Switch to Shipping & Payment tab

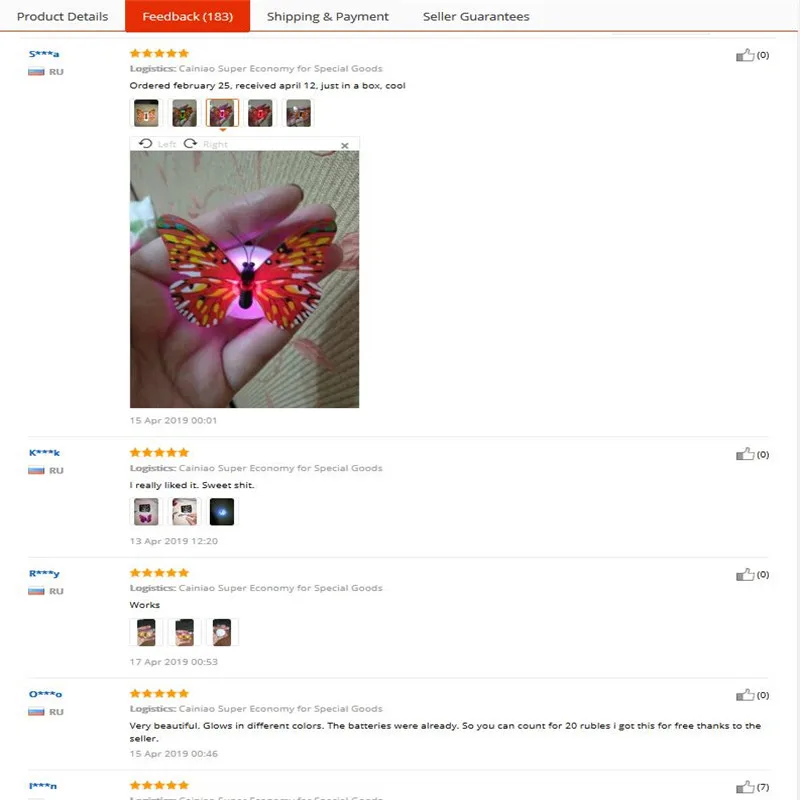[x=328, y=16]
